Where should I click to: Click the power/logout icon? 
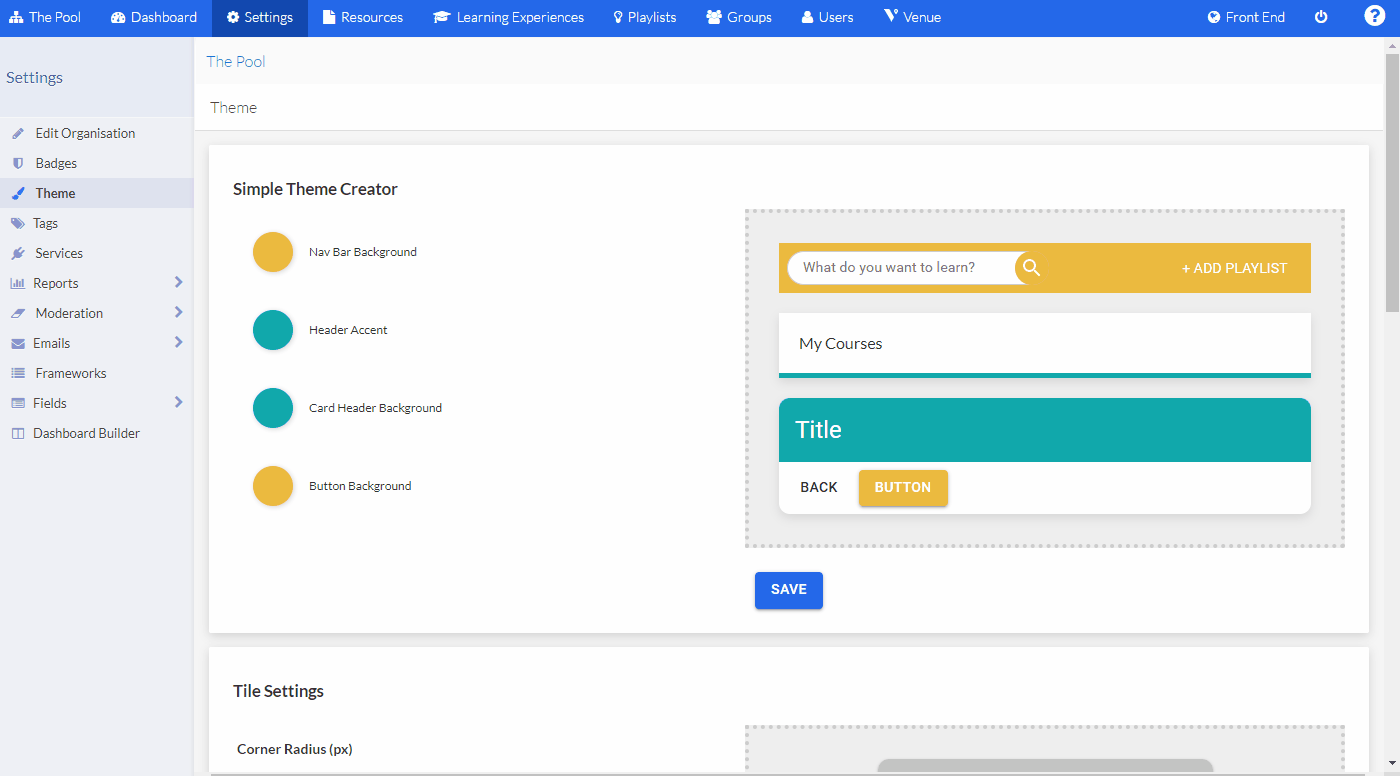(1321, 17)
